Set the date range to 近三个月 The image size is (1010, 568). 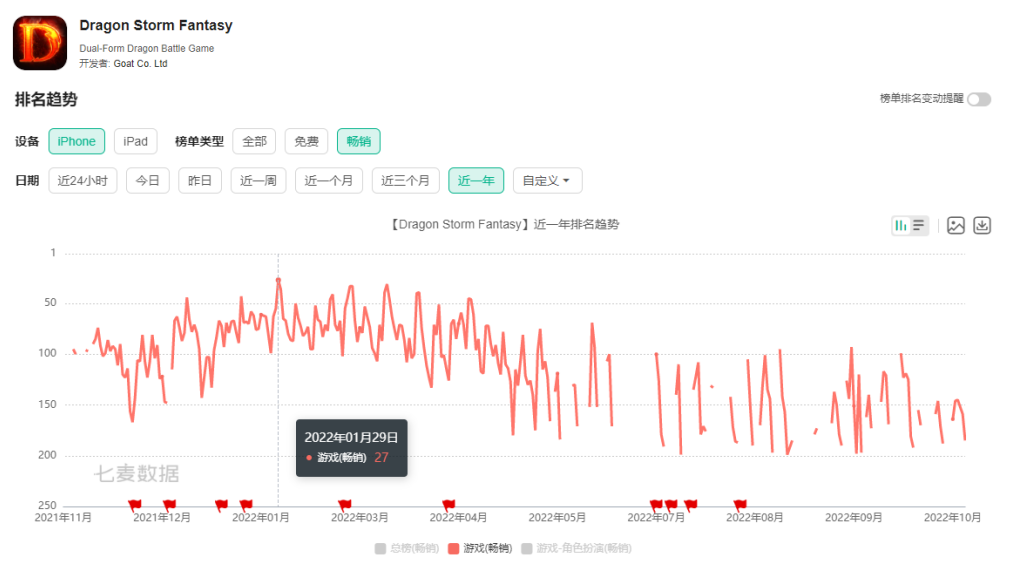pos(405,181)
